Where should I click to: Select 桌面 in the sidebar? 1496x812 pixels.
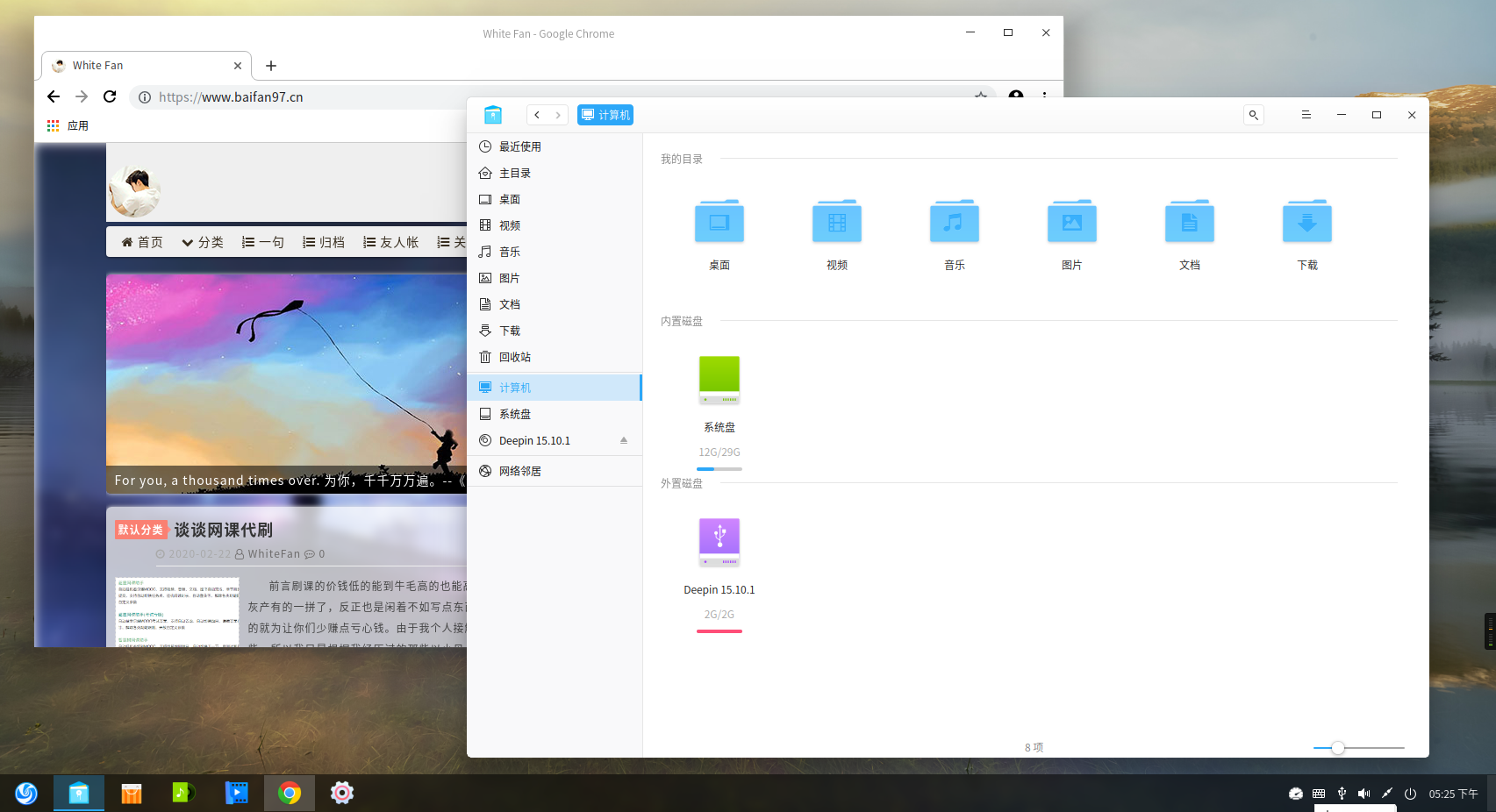[555, 199]
